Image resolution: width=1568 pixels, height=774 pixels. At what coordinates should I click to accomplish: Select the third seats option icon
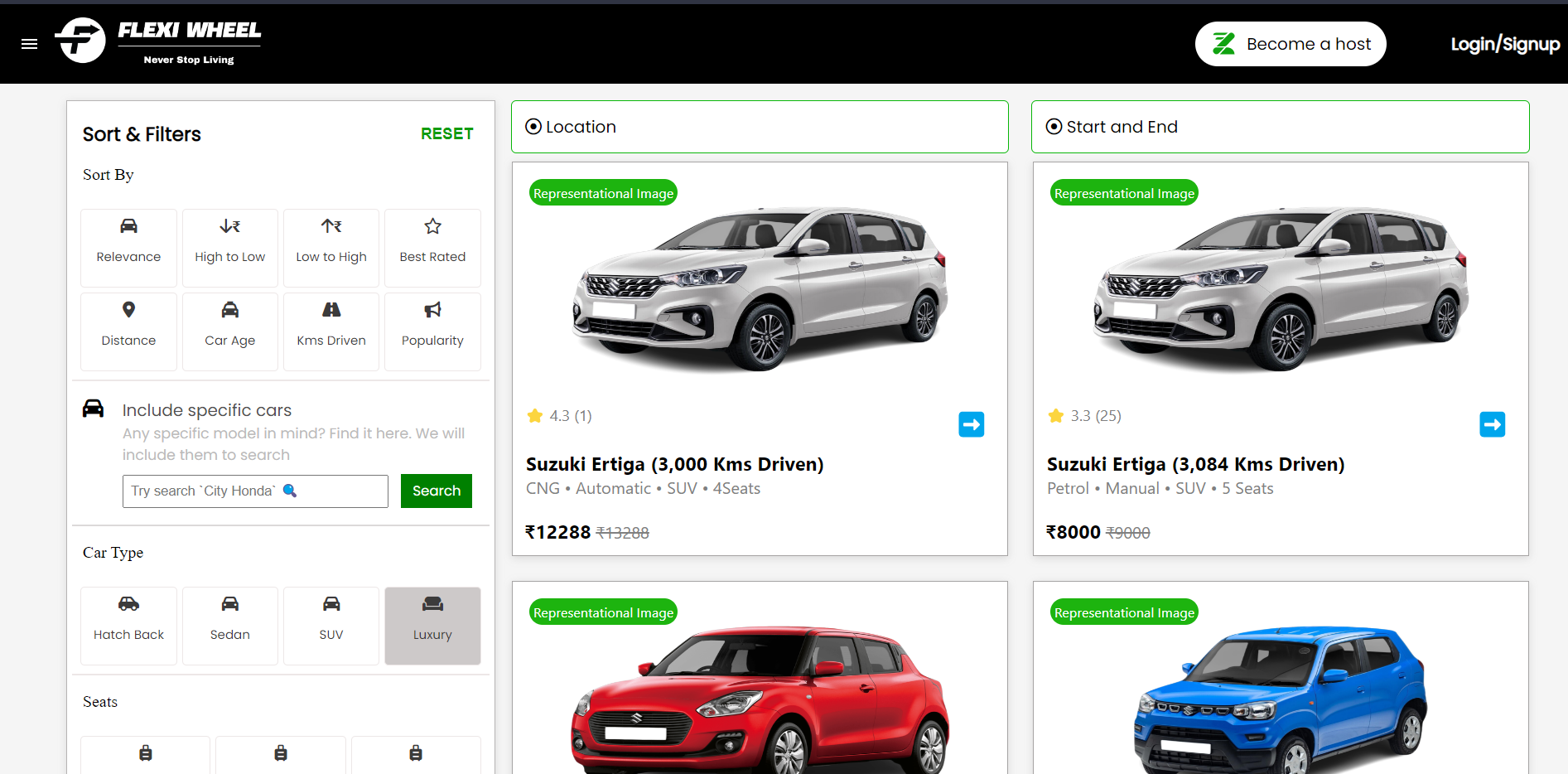pos(416,753)
